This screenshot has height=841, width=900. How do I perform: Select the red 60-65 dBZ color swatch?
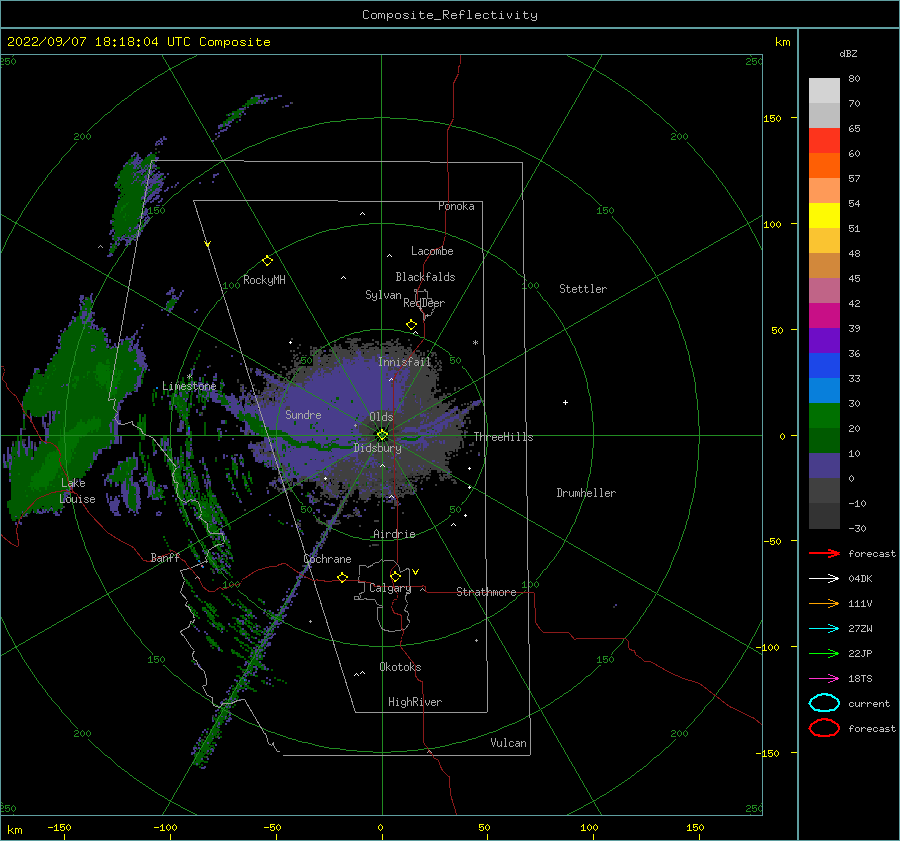824,141
